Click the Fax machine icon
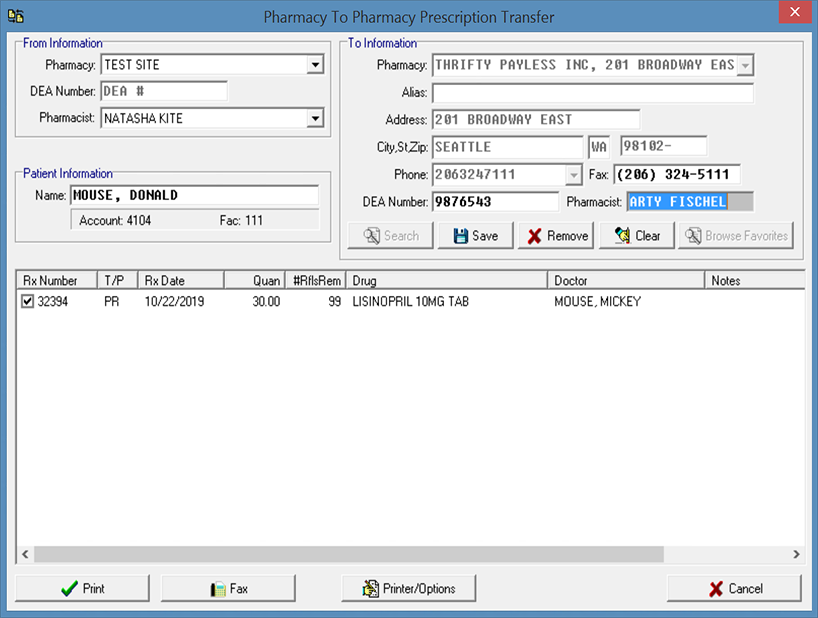Screen dimensions: 818x618 [218, 589]
